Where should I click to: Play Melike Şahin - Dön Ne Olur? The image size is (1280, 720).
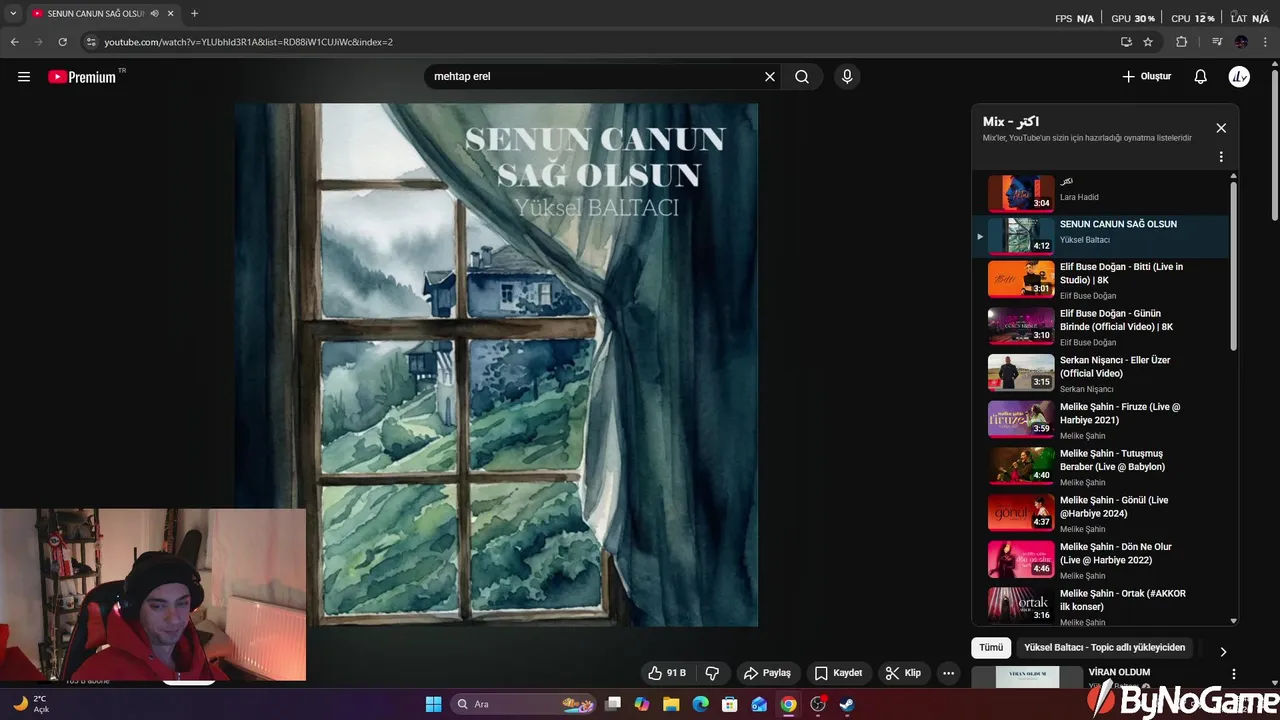1101,560
